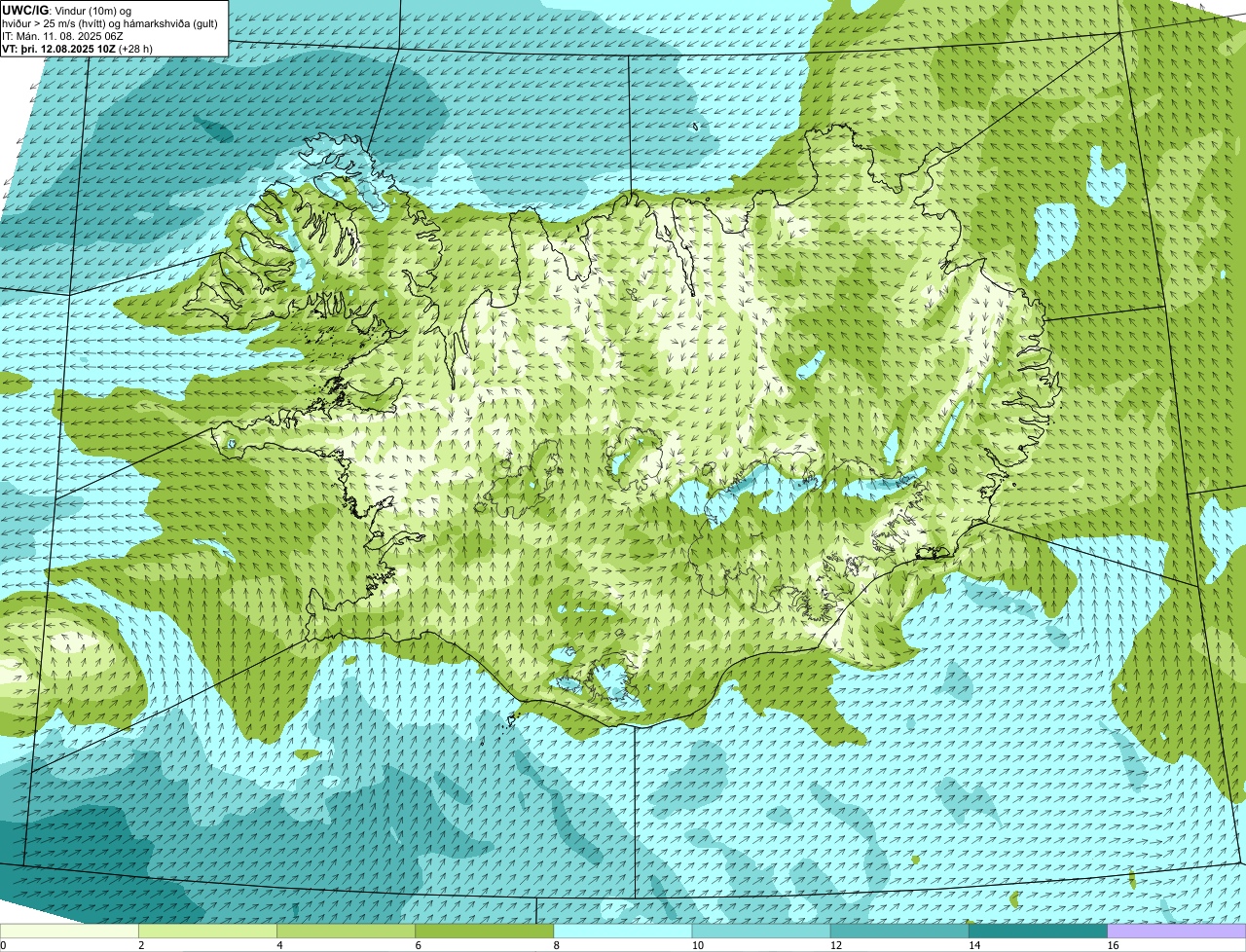Click the legend tick label '2'
1246x952 pixels.
141,945
